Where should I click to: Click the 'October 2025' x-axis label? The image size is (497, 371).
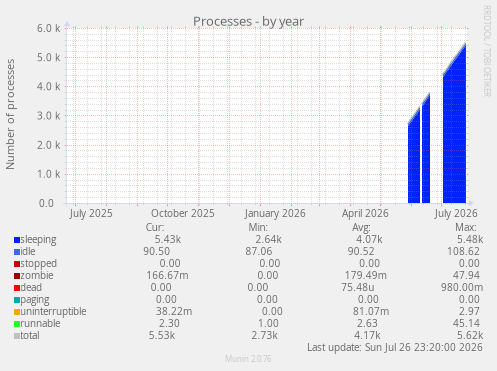click(x=183, y=213)
